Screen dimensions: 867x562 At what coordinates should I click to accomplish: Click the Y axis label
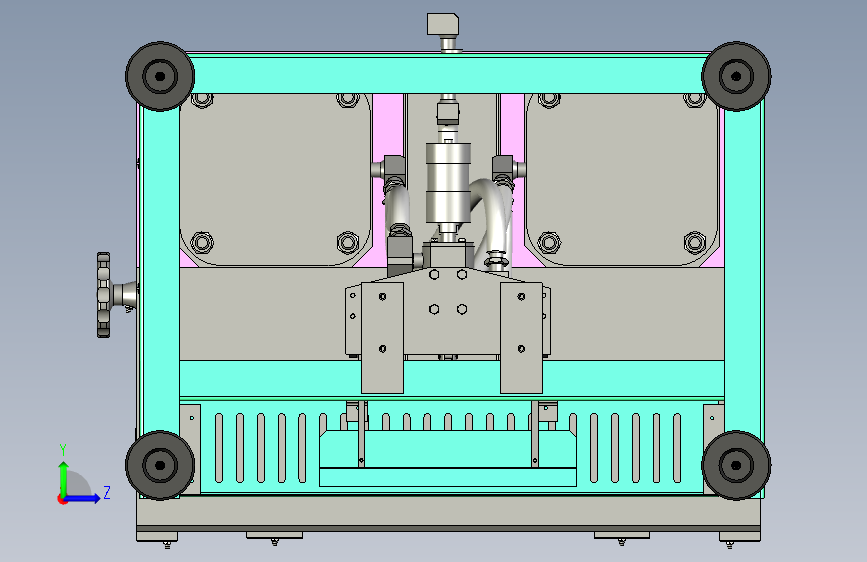[x=63, y=450]
